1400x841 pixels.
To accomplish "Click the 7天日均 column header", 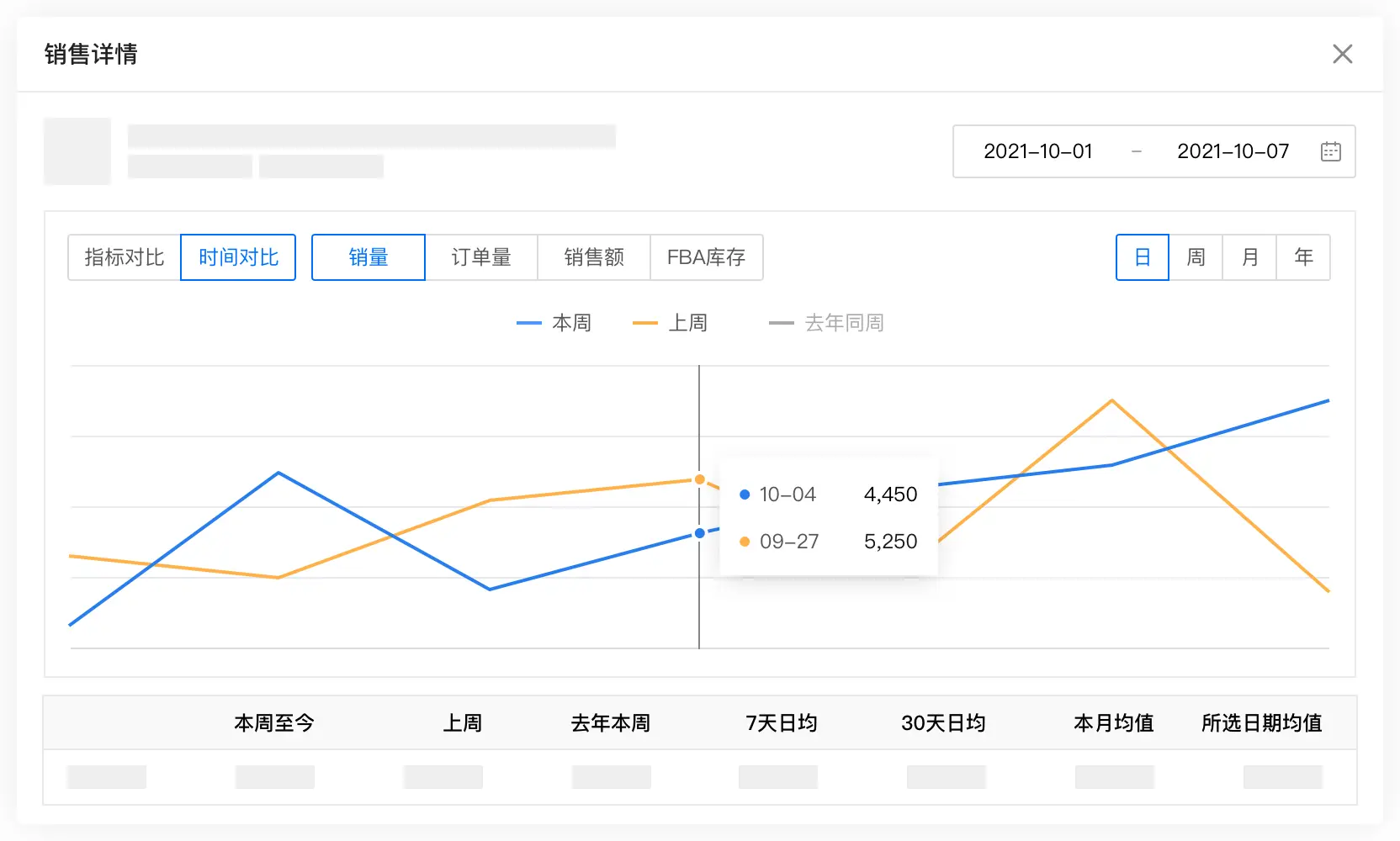I will [x=782, y=723].
